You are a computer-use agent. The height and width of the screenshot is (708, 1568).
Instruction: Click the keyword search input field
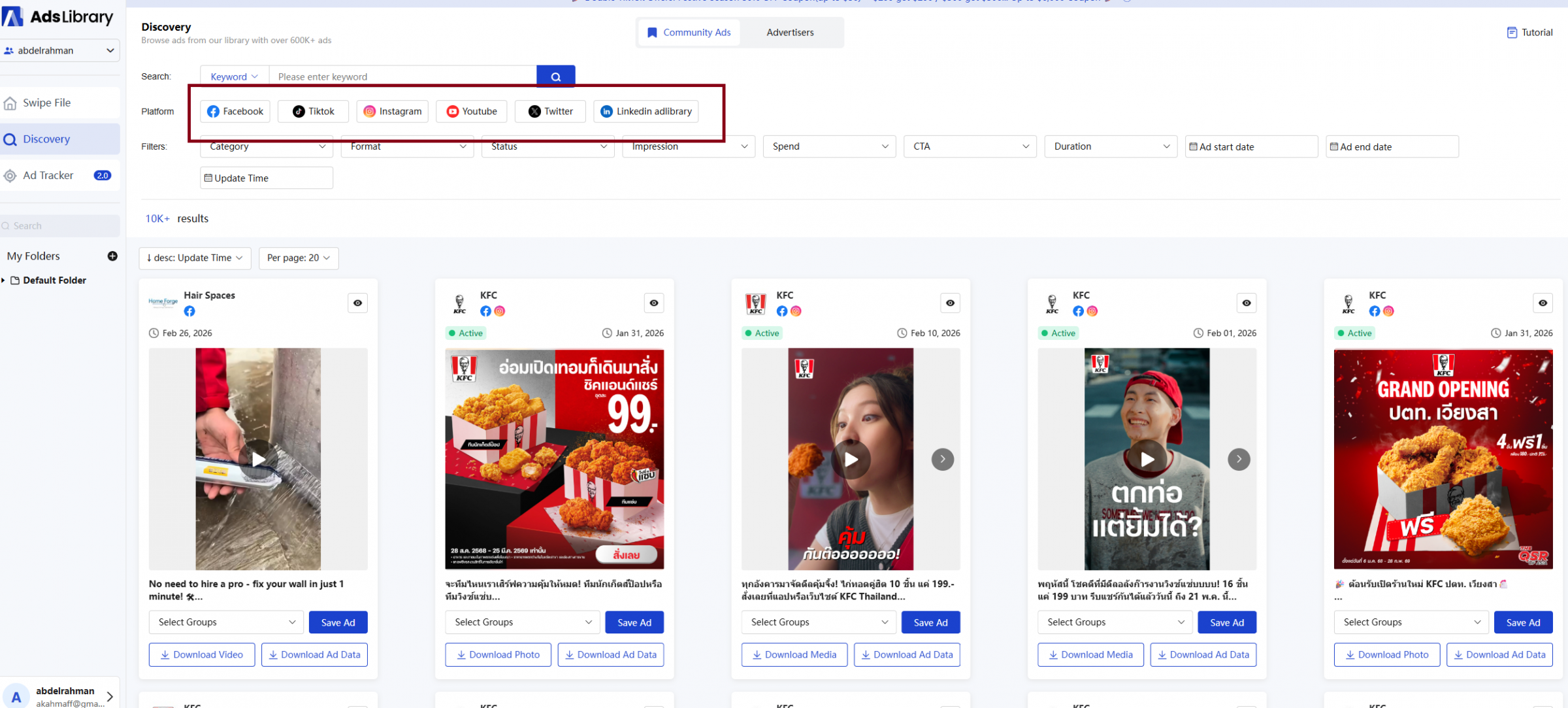pyautogui.click(x=402, y=76)
